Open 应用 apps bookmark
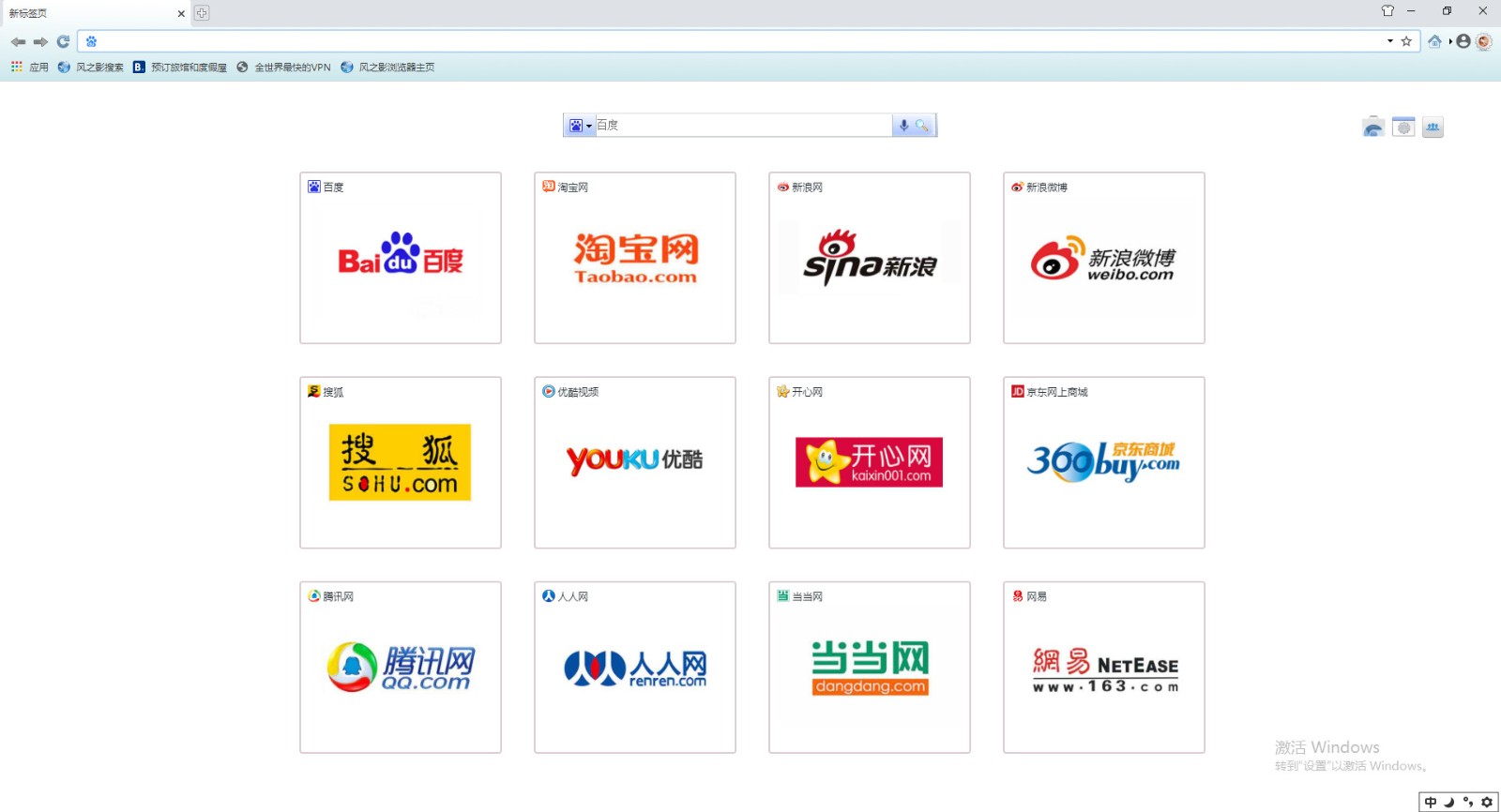This screenshot has height=812, width=1501. (29, 67)
